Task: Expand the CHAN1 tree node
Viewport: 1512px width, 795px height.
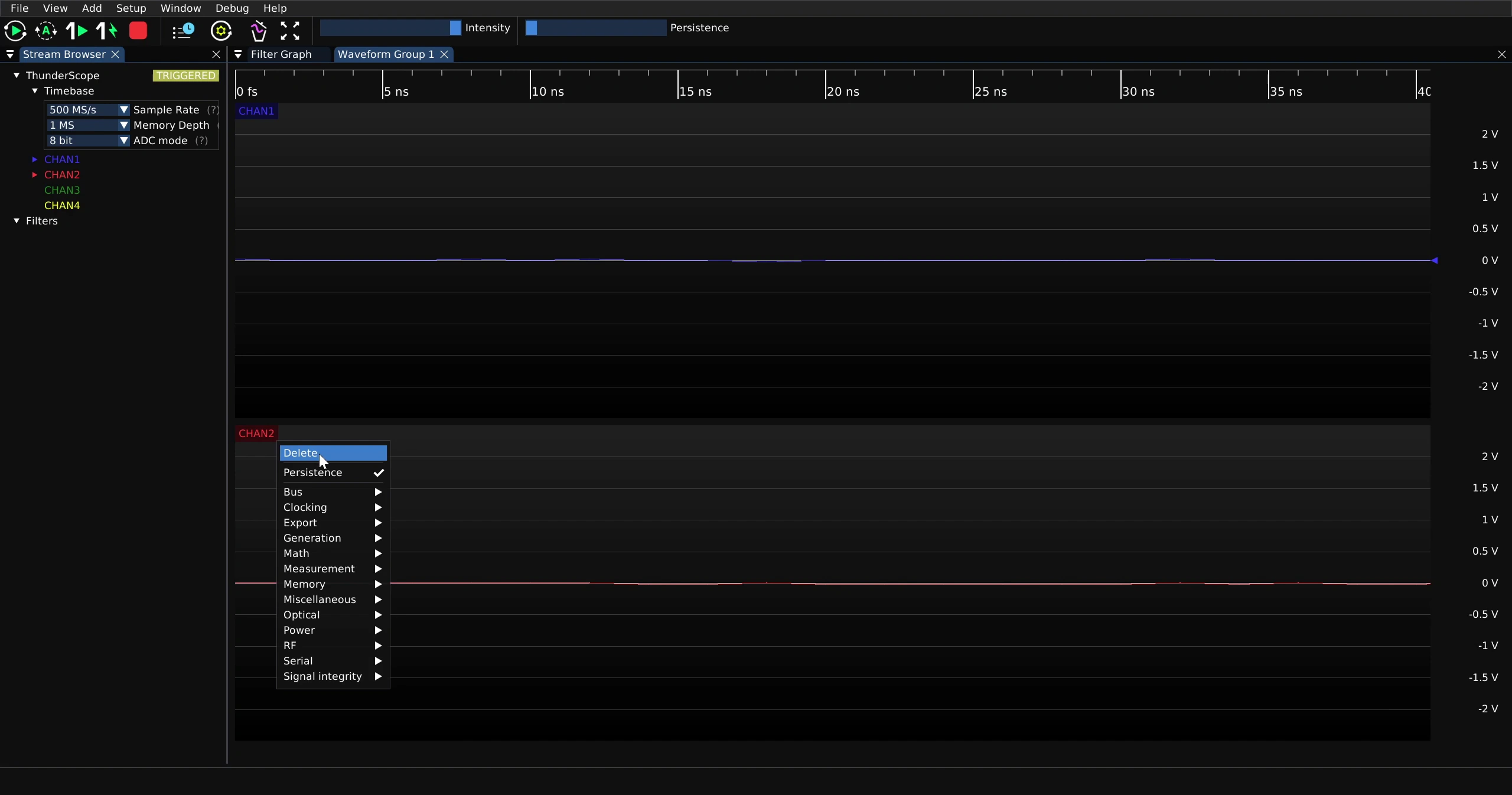Action: coord(35,159)
